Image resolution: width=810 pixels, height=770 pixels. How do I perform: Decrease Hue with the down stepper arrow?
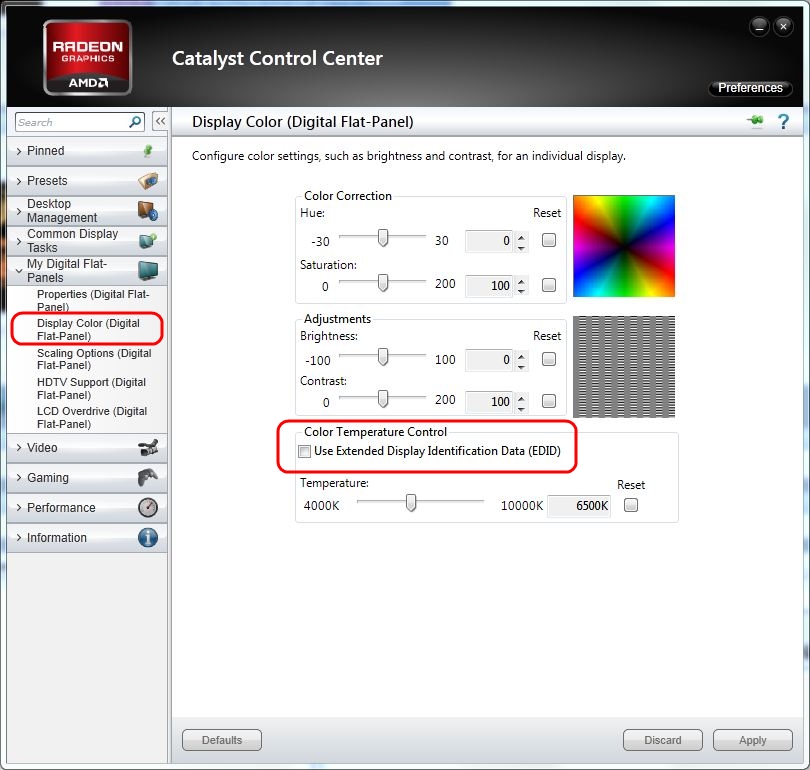(521, 247)
